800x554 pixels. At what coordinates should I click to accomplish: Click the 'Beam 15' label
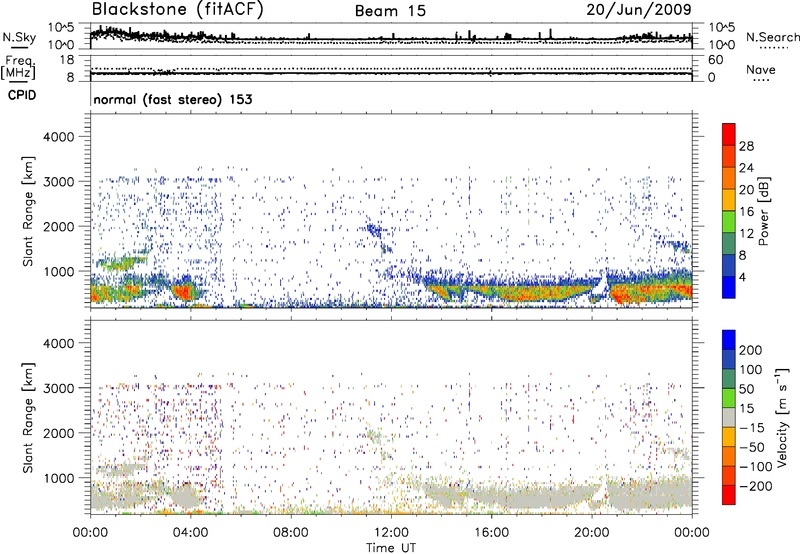[x=390, y=11]
